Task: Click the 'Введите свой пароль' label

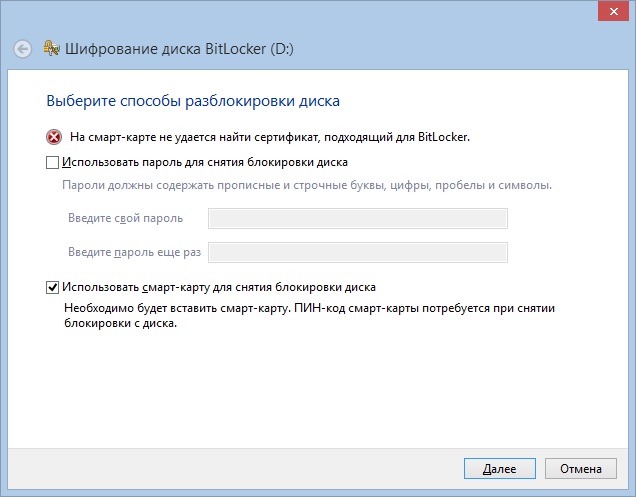Action: click(126, 219)
